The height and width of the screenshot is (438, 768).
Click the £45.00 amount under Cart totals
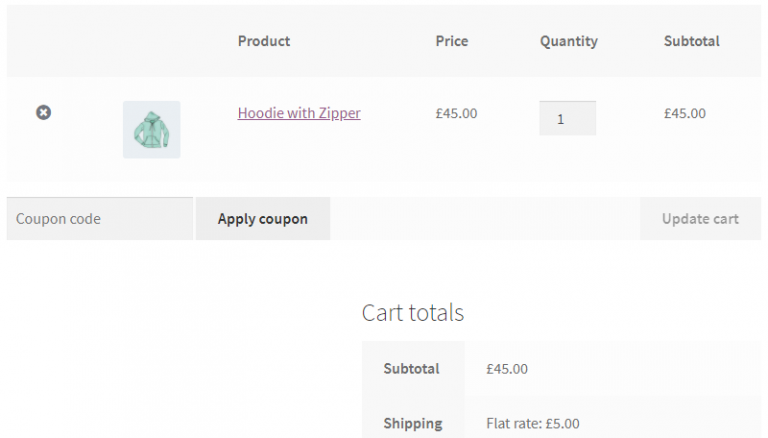tap(507, 369)
